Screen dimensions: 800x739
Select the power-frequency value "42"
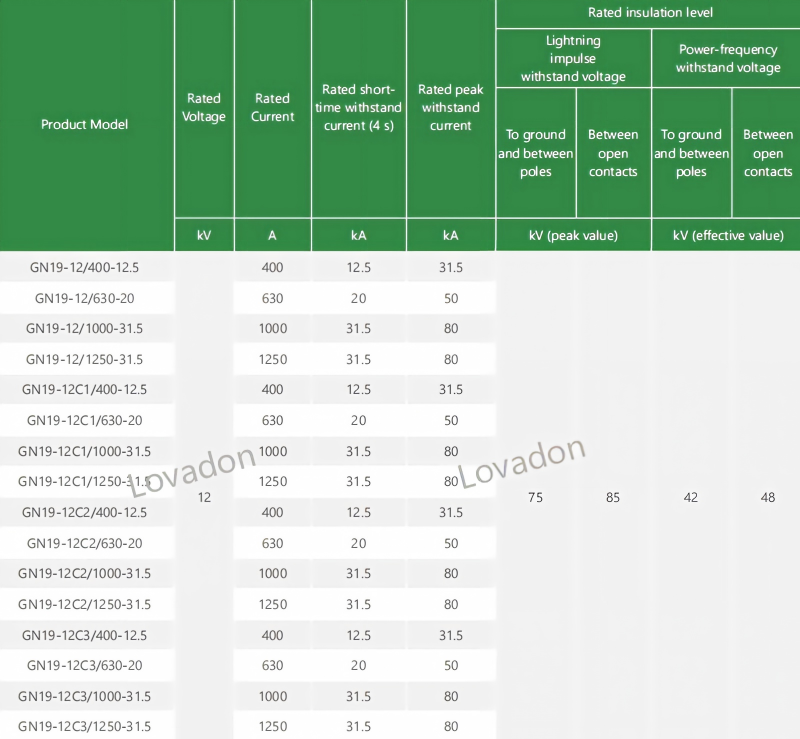(x=690, y=497)
